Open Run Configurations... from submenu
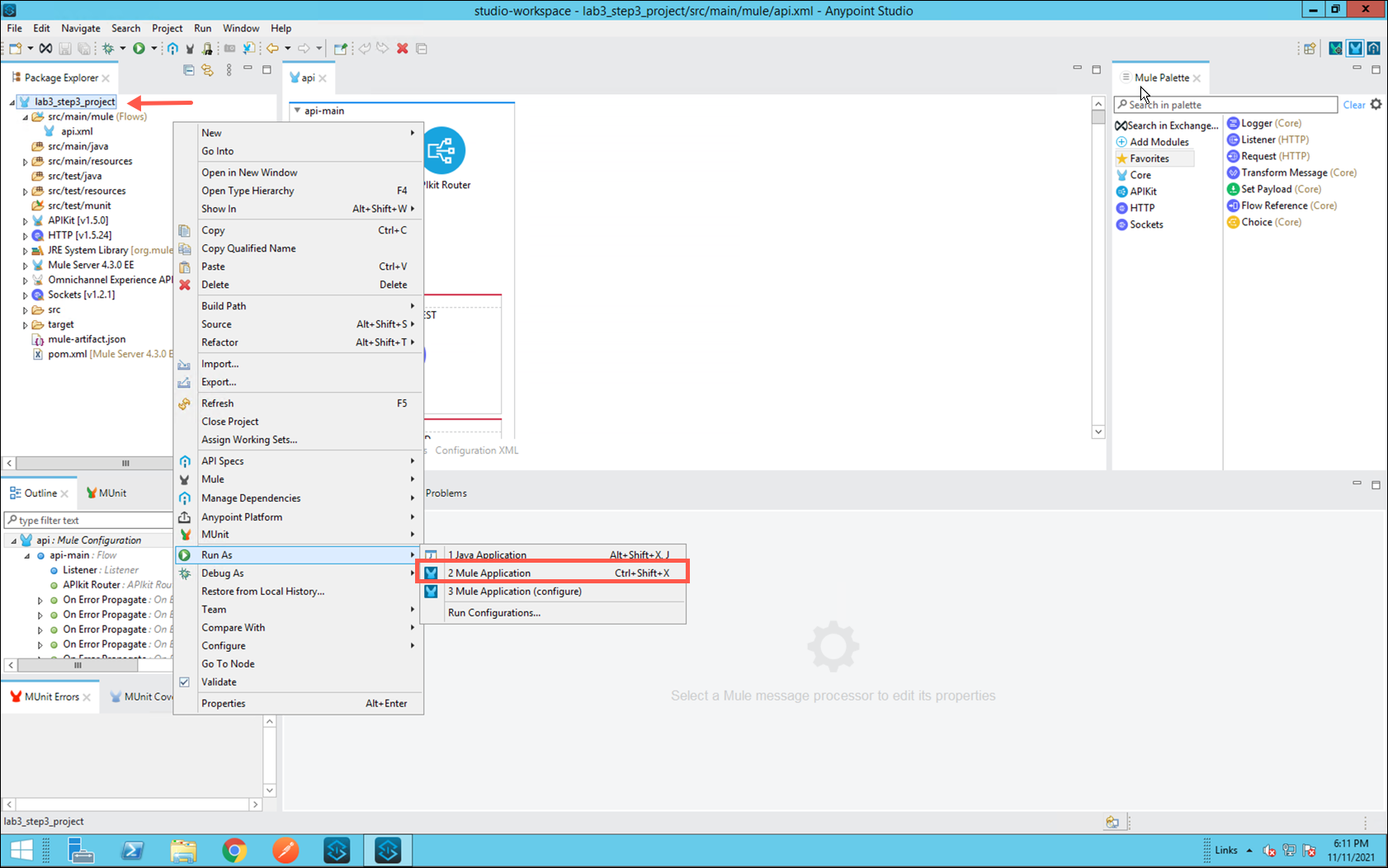The height and width of the screenshot is (868, 1388). (553, 613)
